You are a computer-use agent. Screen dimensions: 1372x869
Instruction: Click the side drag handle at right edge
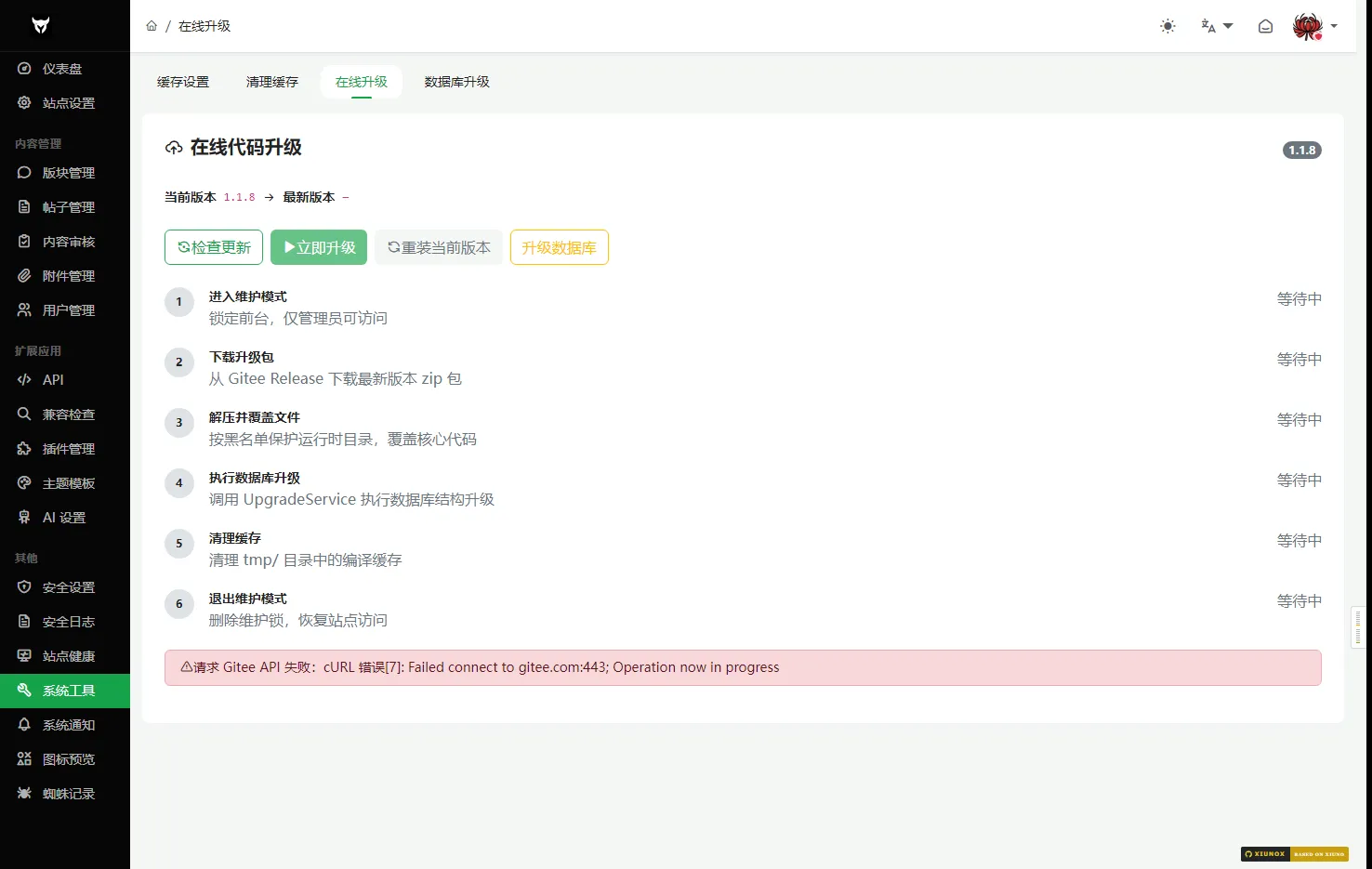(x=1358, y=626)
